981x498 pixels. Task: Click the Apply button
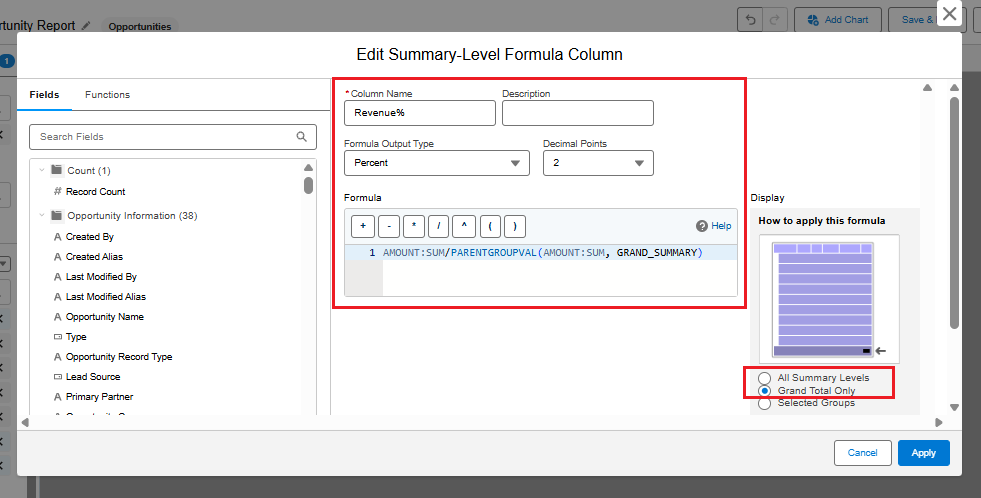tap(923, 453)
